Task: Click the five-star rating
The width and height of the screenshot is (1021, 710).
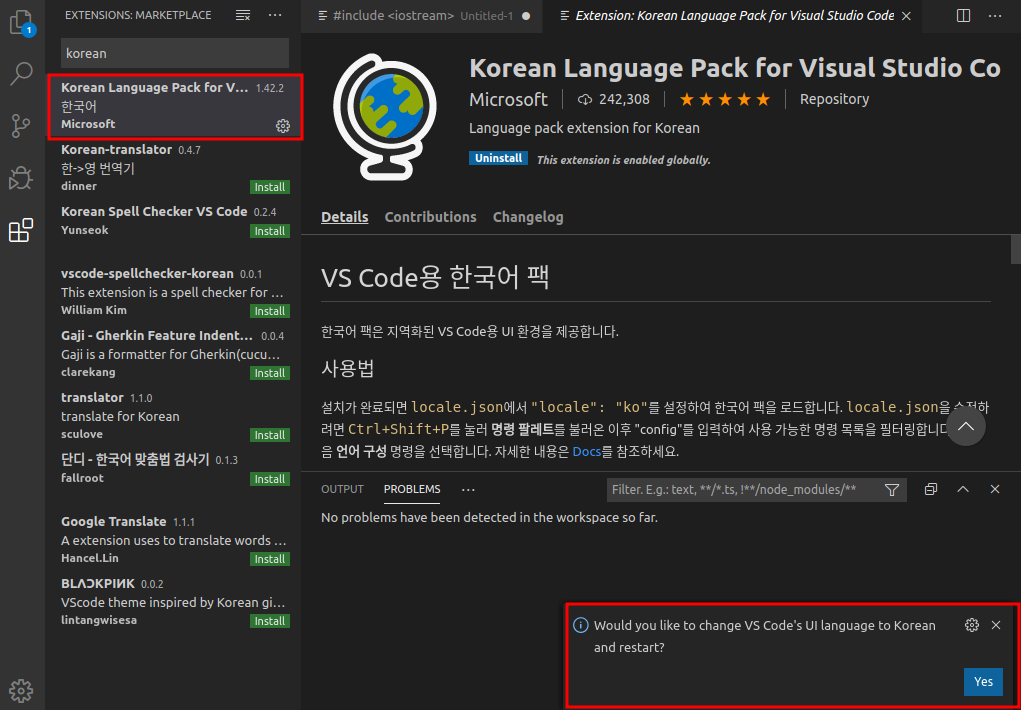Action: (725, 100)
